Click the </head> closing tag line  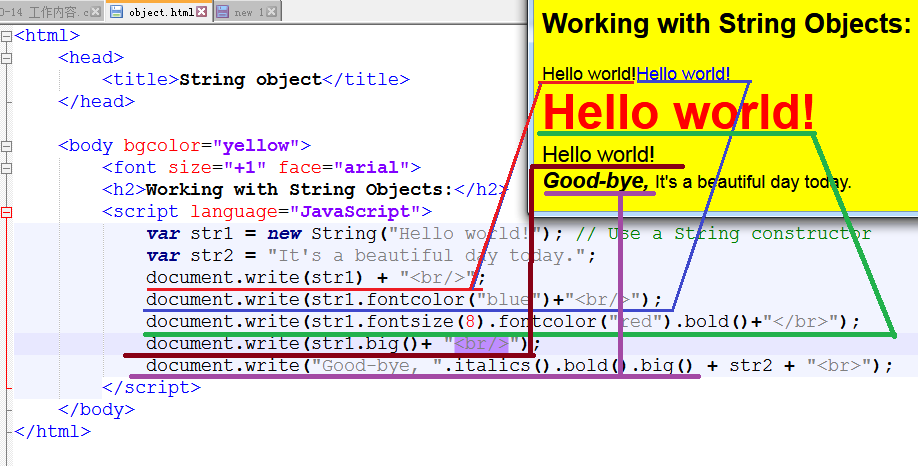click(x=97, y=102)
